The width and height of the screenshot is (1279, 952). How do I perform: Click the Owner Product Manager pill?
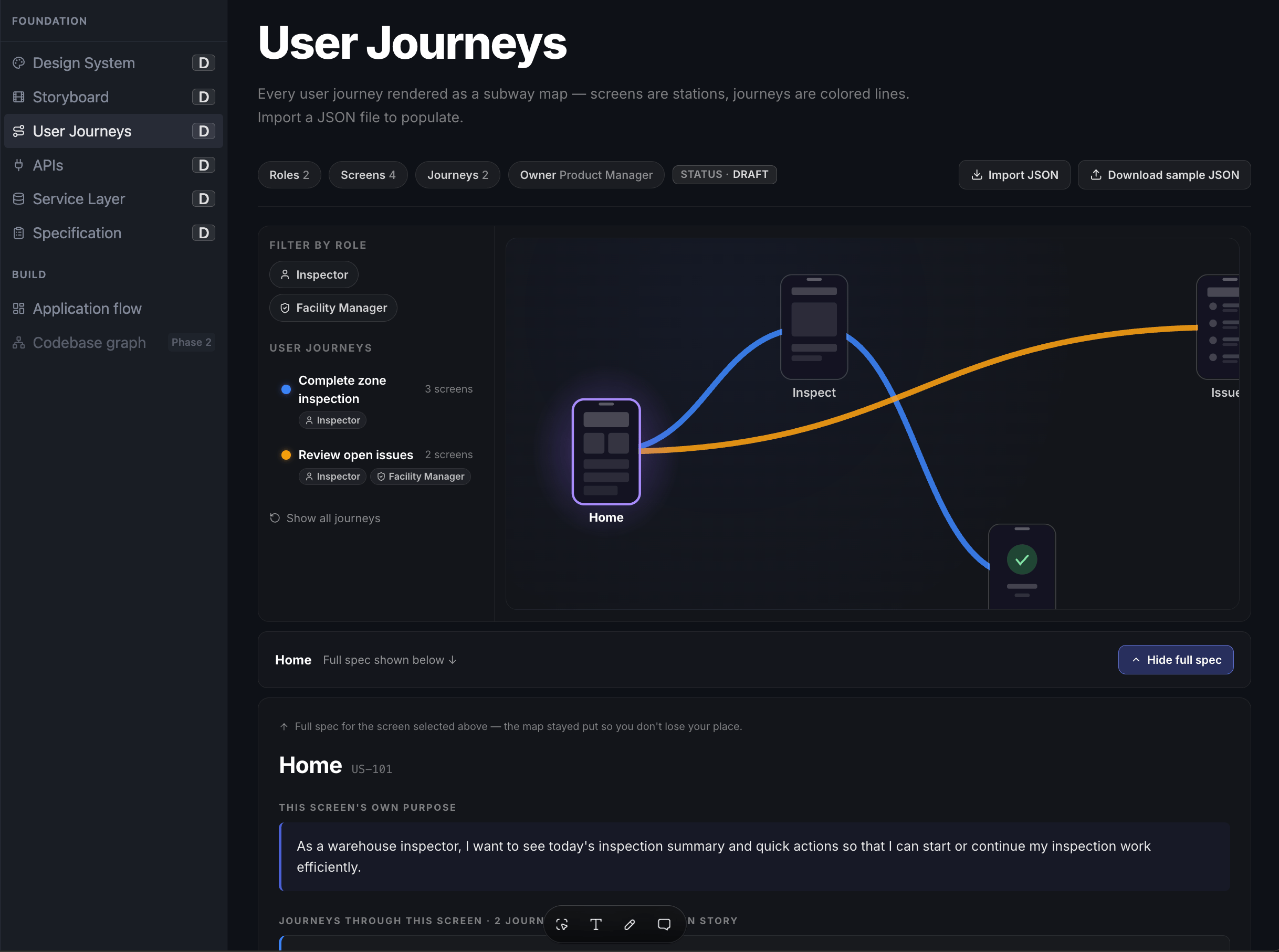[586, 175]
